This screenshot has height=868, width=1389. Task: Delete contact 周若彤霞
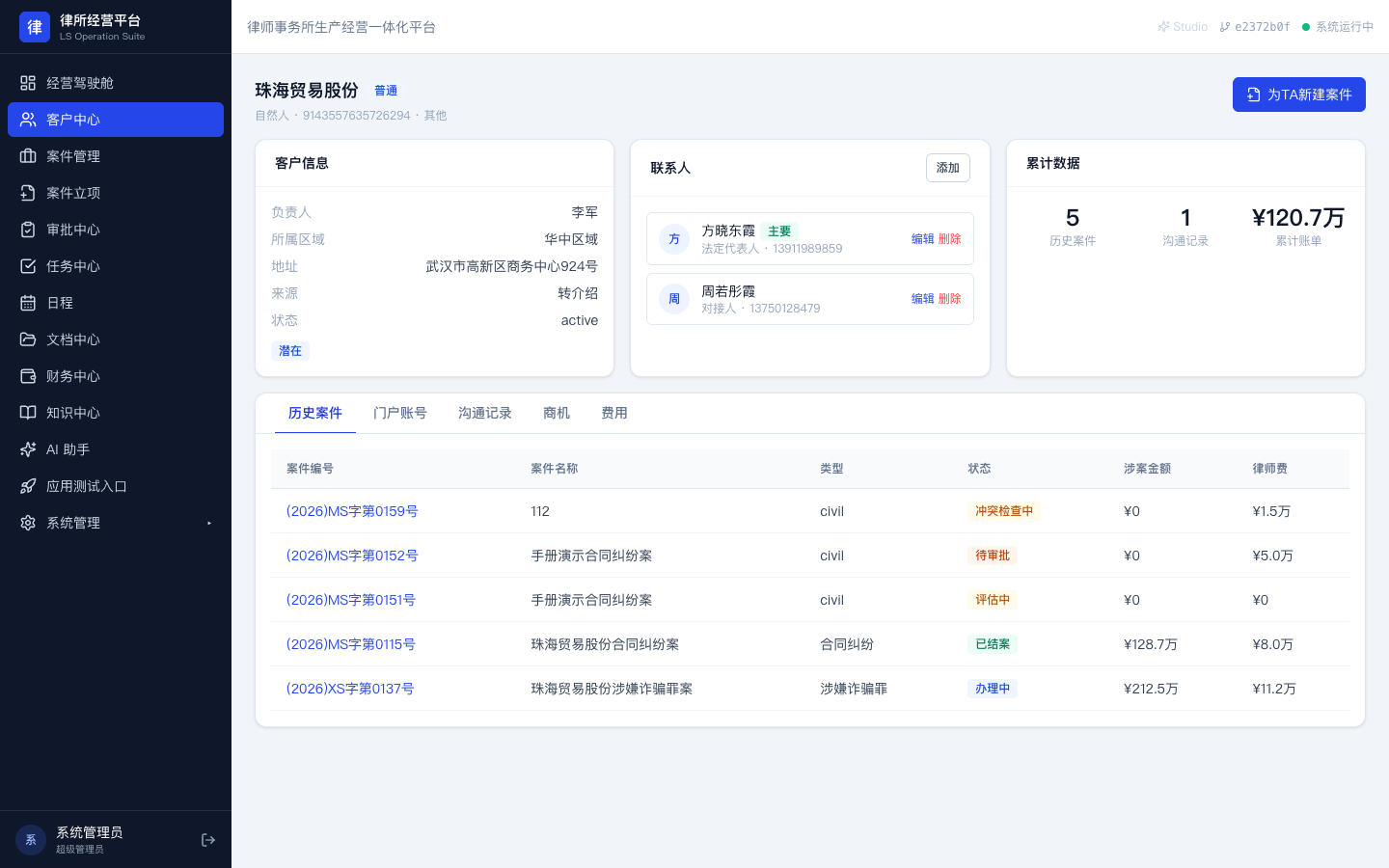point(950,299)
